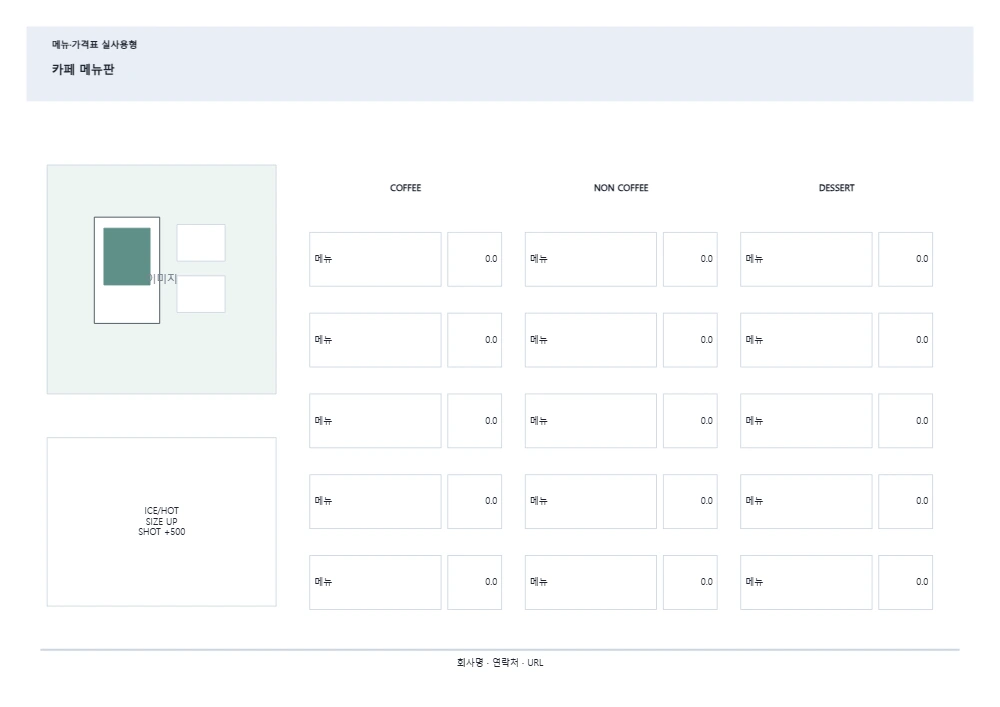This screenshot has height=707, width=1000.
Task: Click the third 메뉴 field under NON COFFEE
Action: coord(591,421)
